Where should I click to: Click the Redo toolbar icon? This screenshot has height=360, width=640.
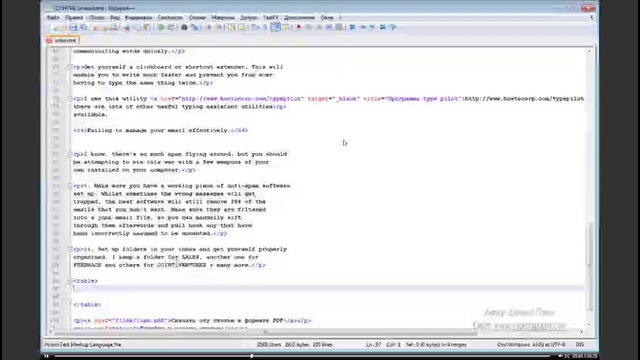click(x=171, y=27)
